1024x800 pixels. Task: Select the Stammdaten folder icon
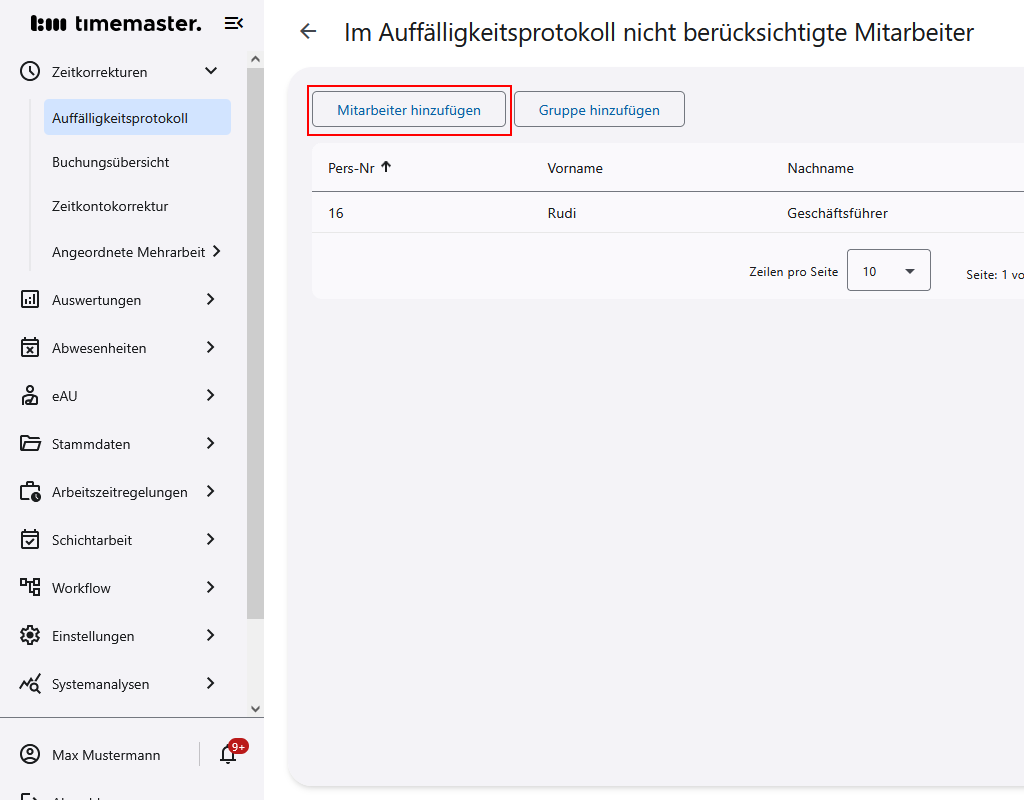pos(30,443)
